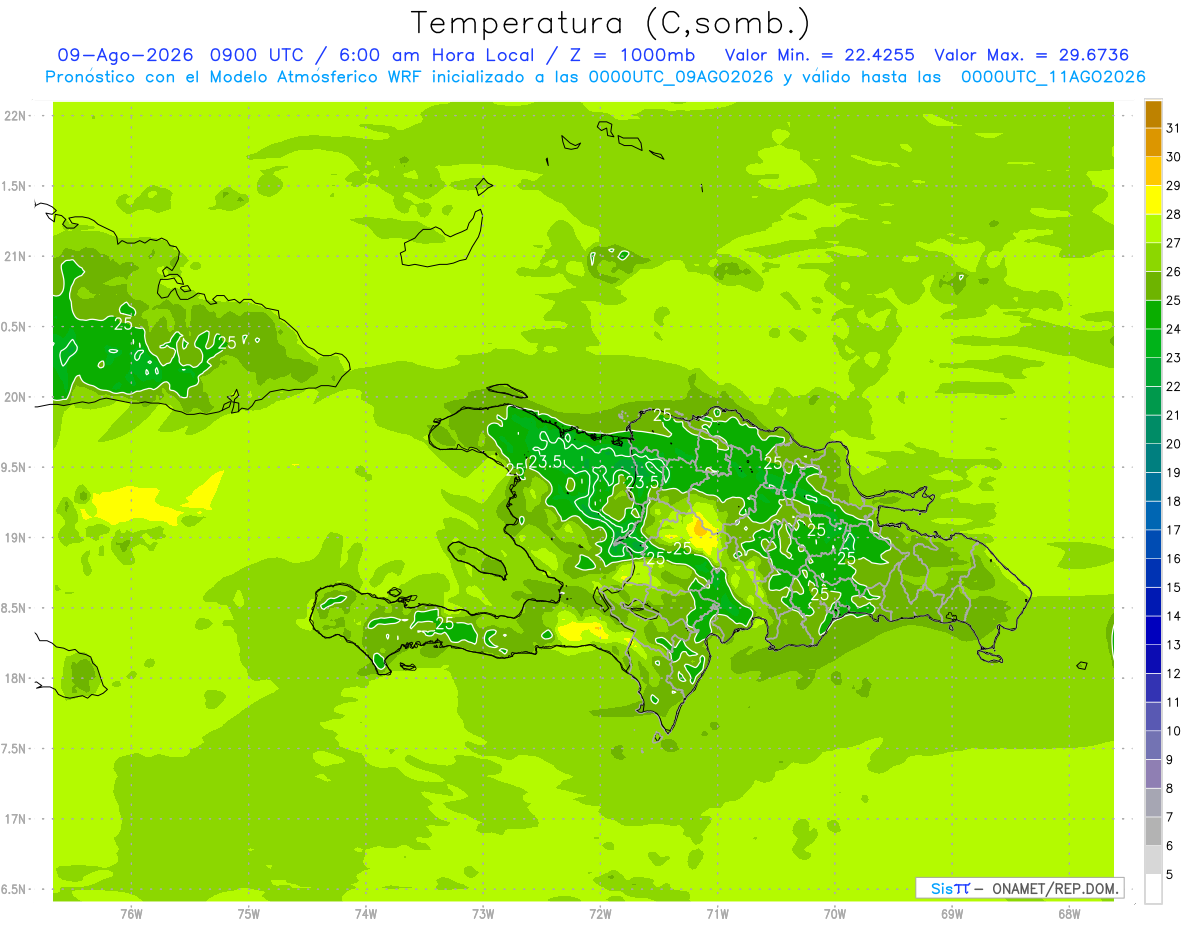Click colorbar swatch between 23 and 24
Screen dimensions: 1200x927
point(1153,343)
